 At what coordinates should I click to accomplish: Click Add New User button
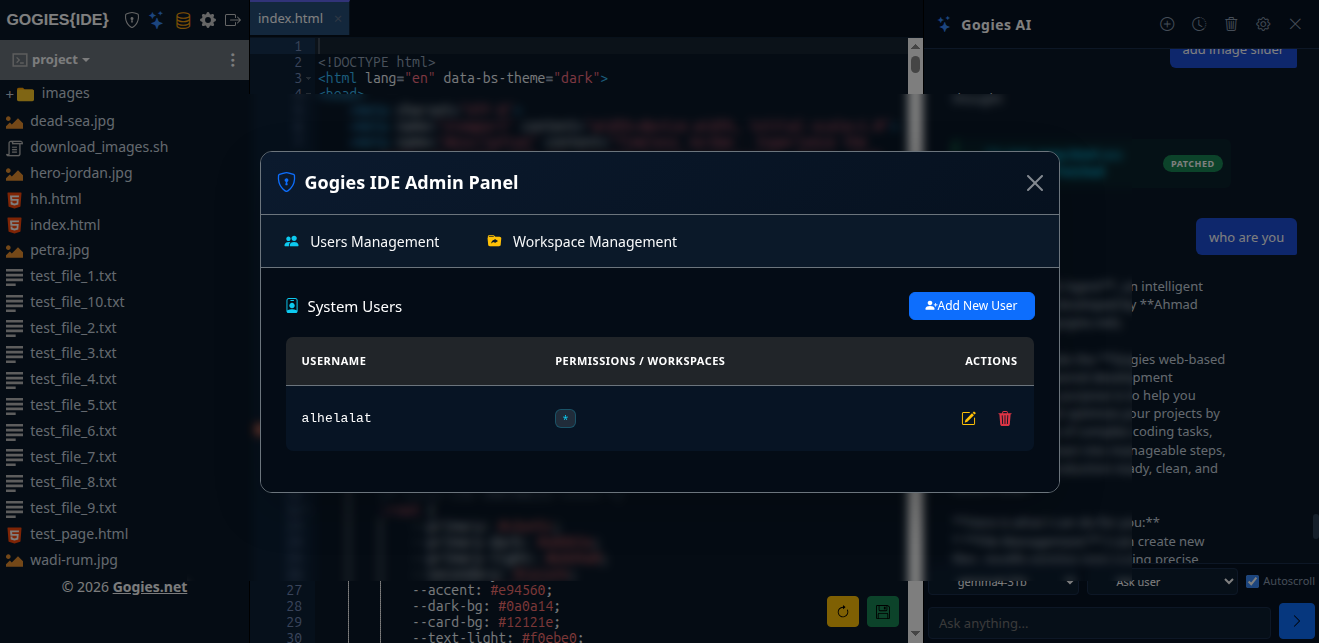pyautogui.click(x=972, y=306)
